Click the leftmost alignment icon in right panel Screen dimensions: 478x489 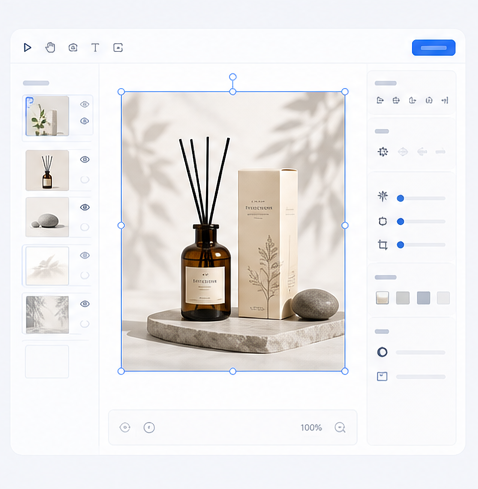pyautogui.click(x=380, y=100)
